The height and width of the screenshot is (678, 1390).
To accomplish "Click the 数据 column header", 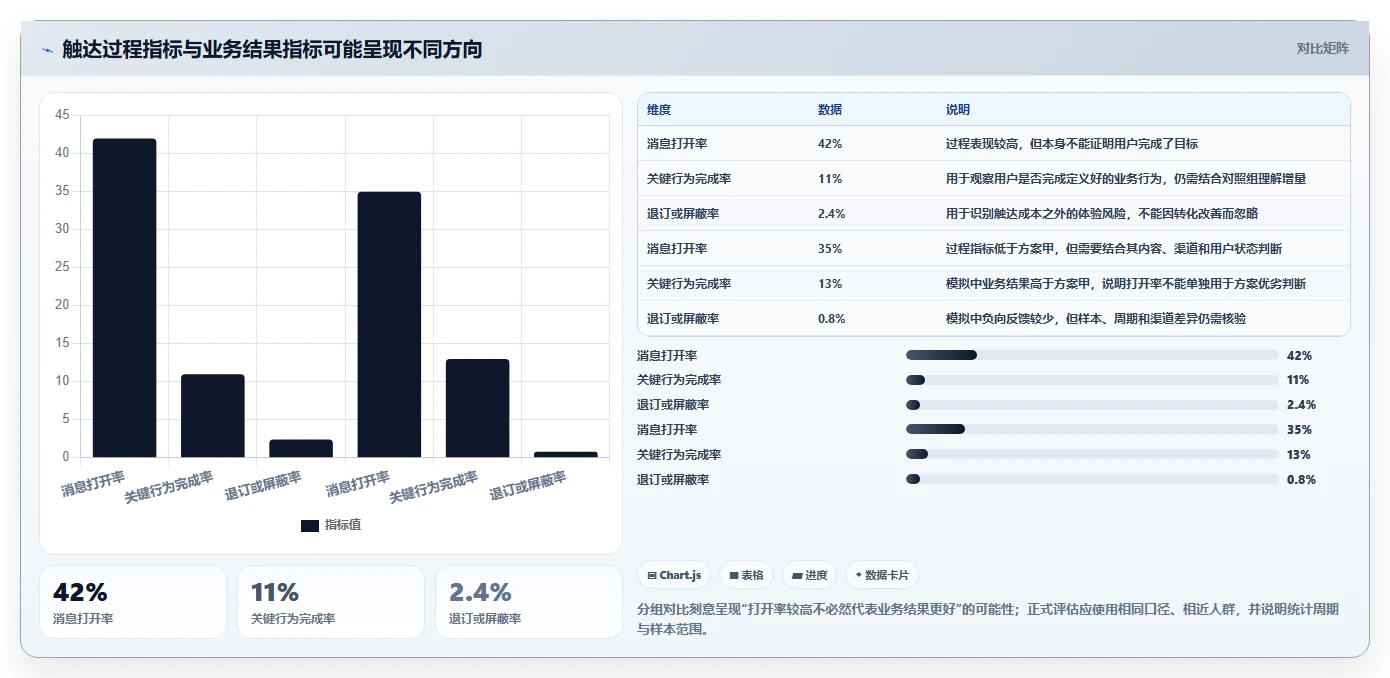I will click(x=830, y=109).
